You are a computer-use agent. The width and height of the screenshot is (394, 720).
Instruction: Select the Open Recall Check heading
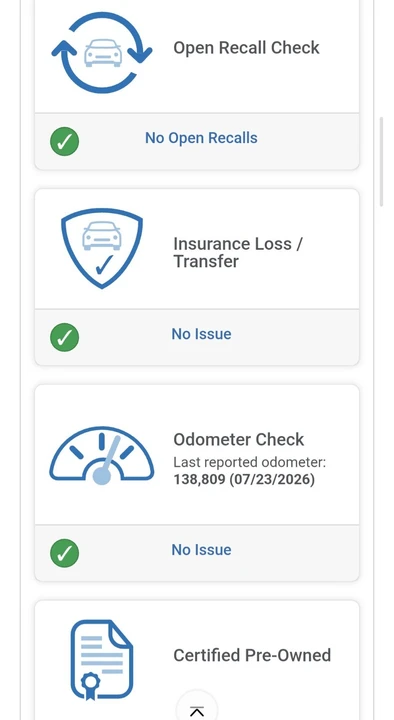click(246, 48)
